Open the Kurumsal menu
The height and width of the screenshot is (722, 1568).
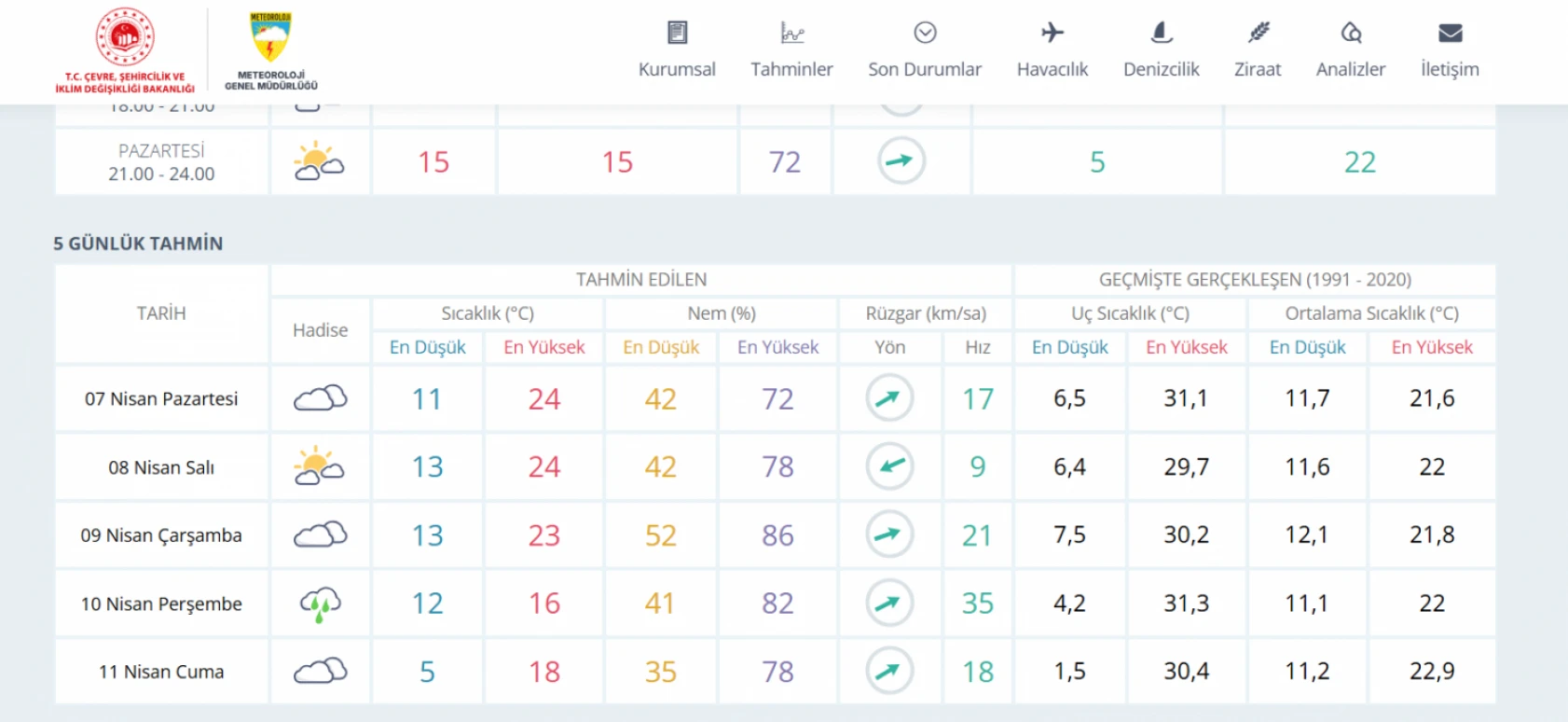677,50
